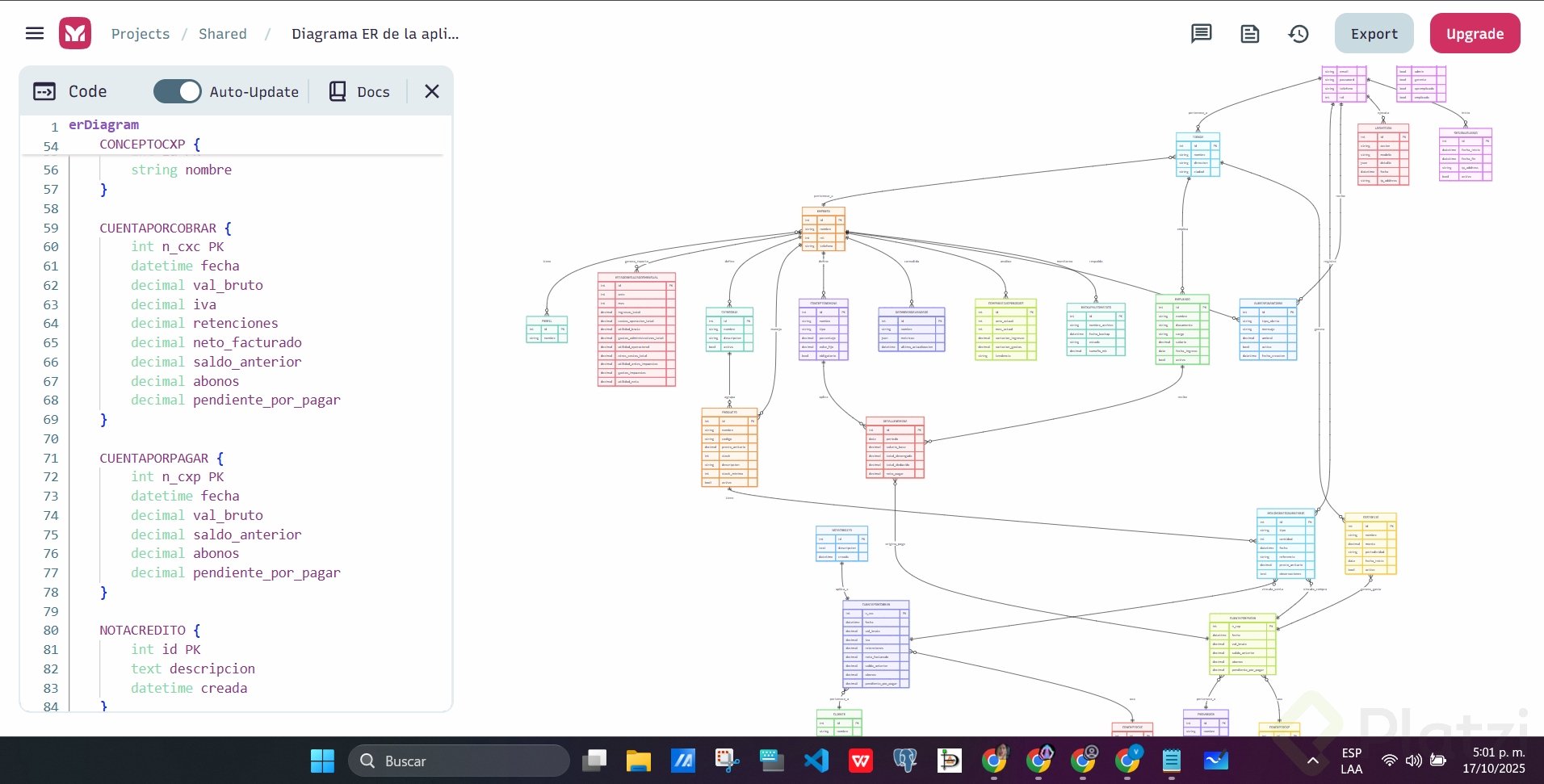Click the Upgrade button
Image resolution: width=1544 pixels, height=784 pixels.
[1475, 34]
